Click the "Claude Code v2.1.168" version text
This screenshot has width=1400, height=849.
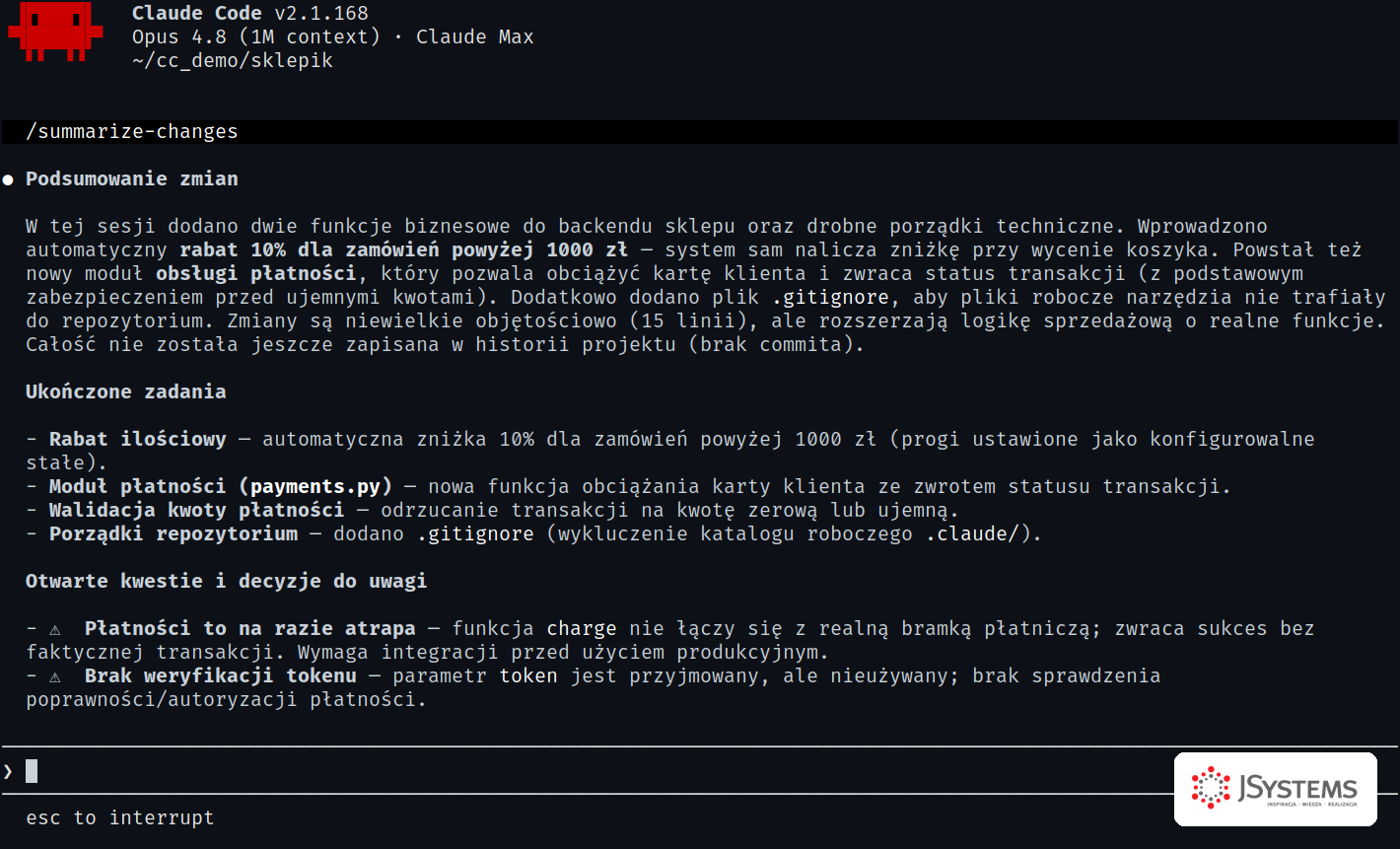pyautogui.click(x=250, y=14)
